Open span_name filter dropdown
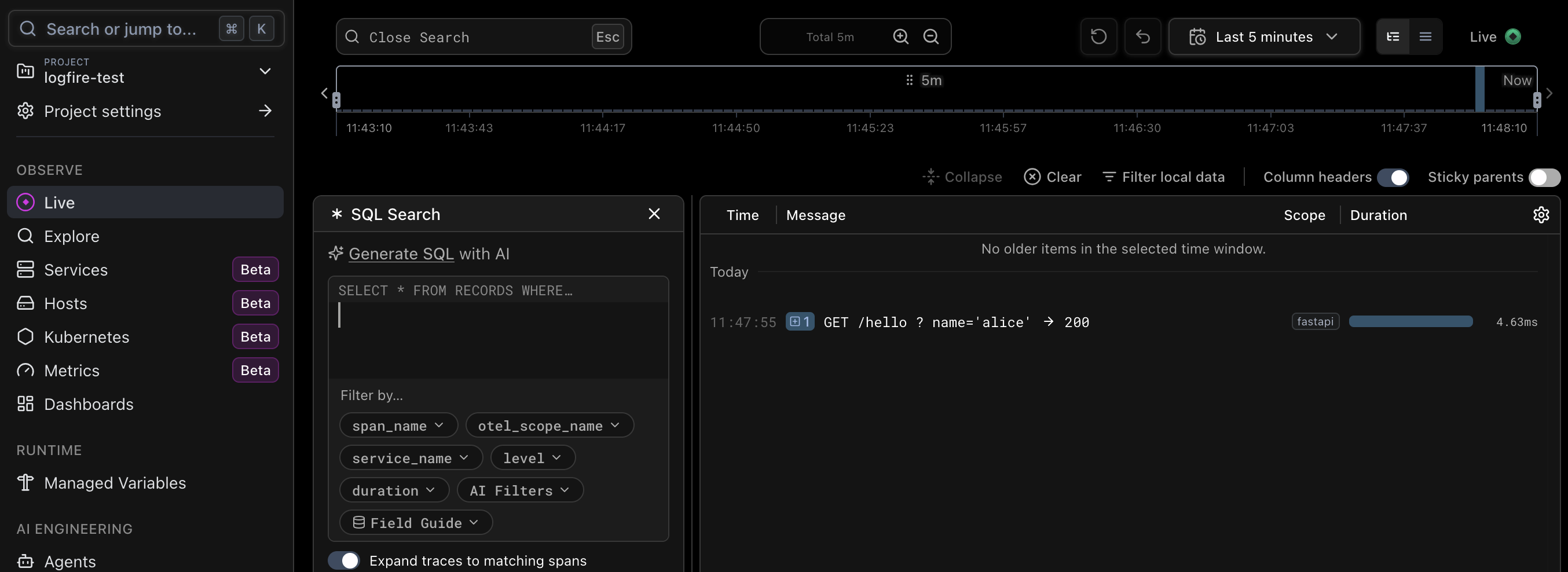This screenshot has width=1568, height=572. click(x=398, y=426)
